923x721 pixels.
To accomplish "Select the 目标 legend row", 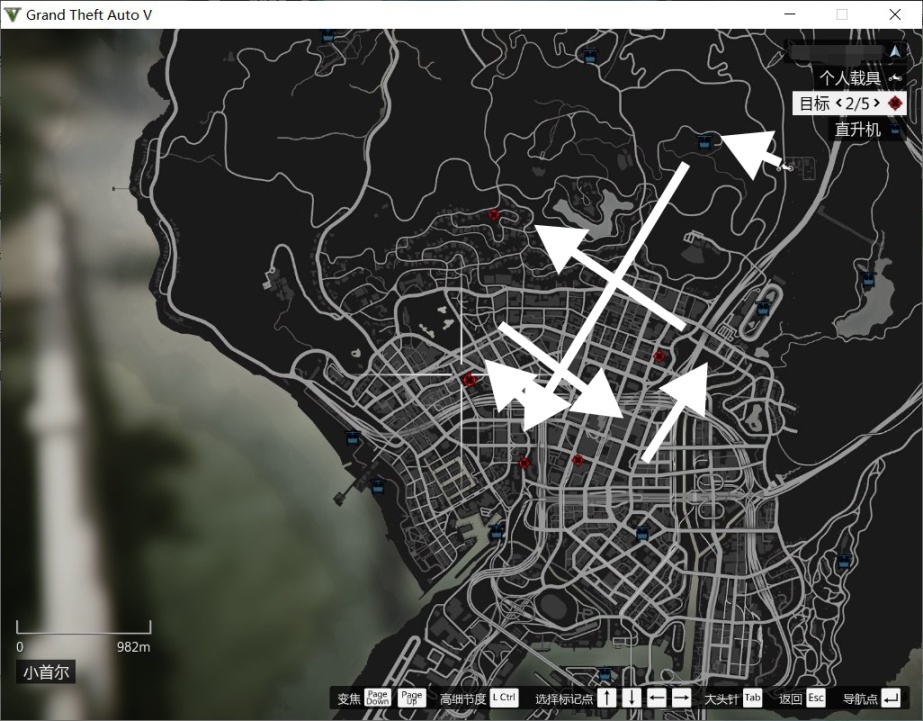I will coord(849,104).
